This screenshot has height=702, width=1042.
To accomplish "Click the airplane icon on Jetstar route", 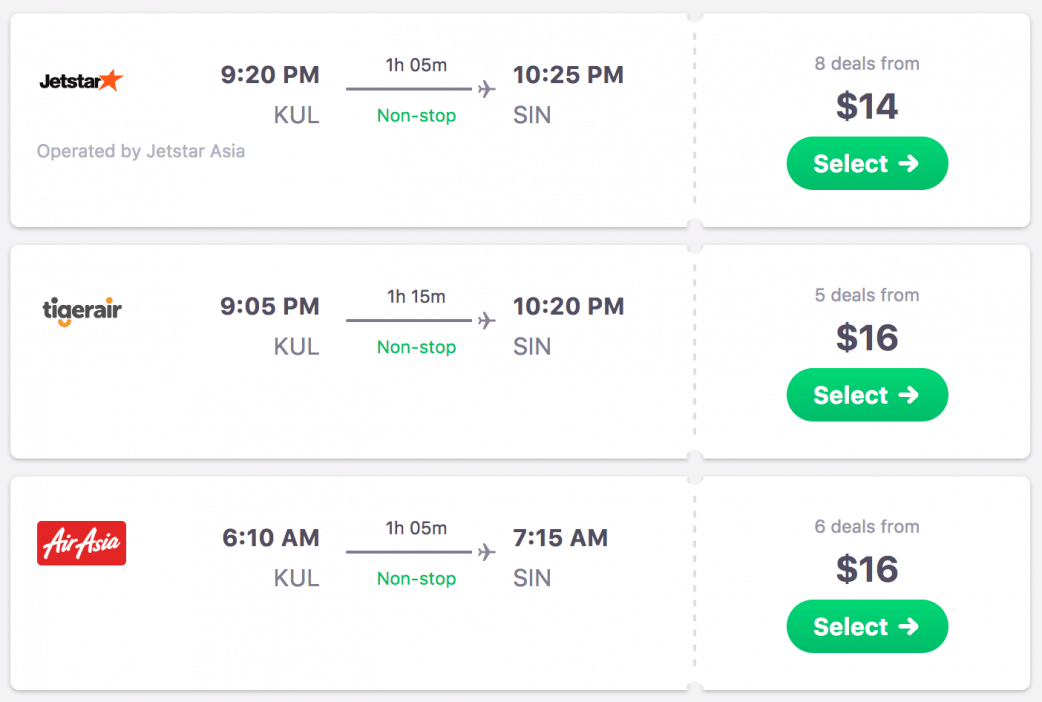I will click(x=487, y=89).
